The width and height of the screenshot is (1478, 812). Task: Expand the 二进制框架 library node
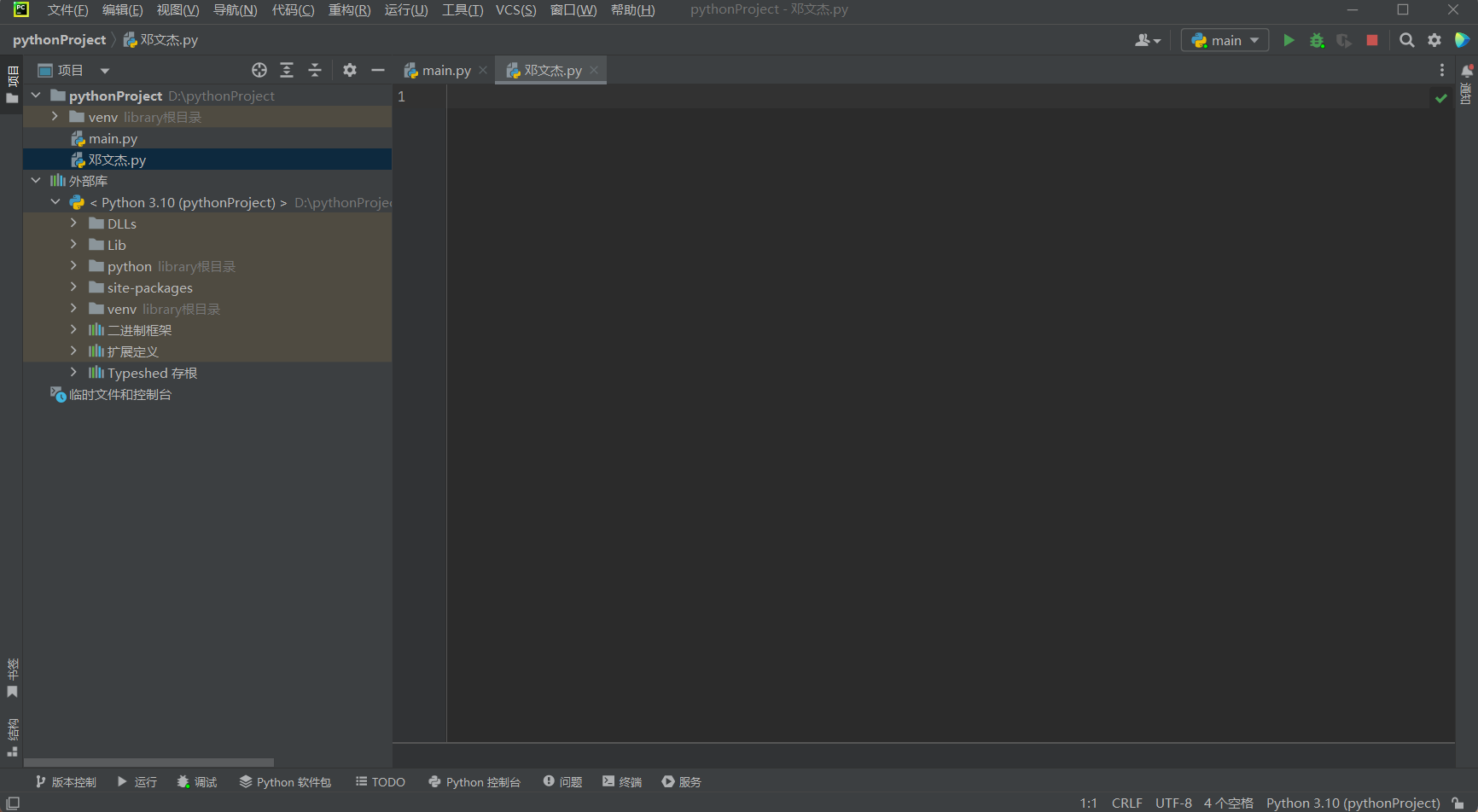[x=74, y=330]
